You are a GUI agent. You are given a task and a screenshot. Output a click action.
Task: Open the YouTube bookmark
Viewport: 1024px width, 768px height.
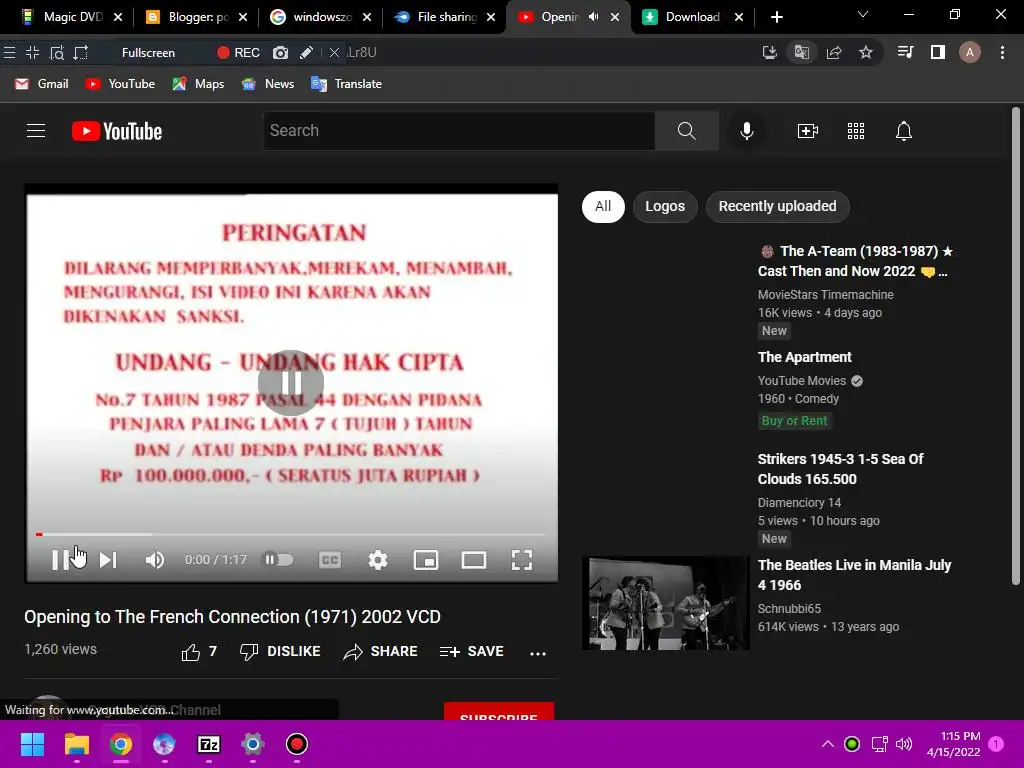coord(120,84)
